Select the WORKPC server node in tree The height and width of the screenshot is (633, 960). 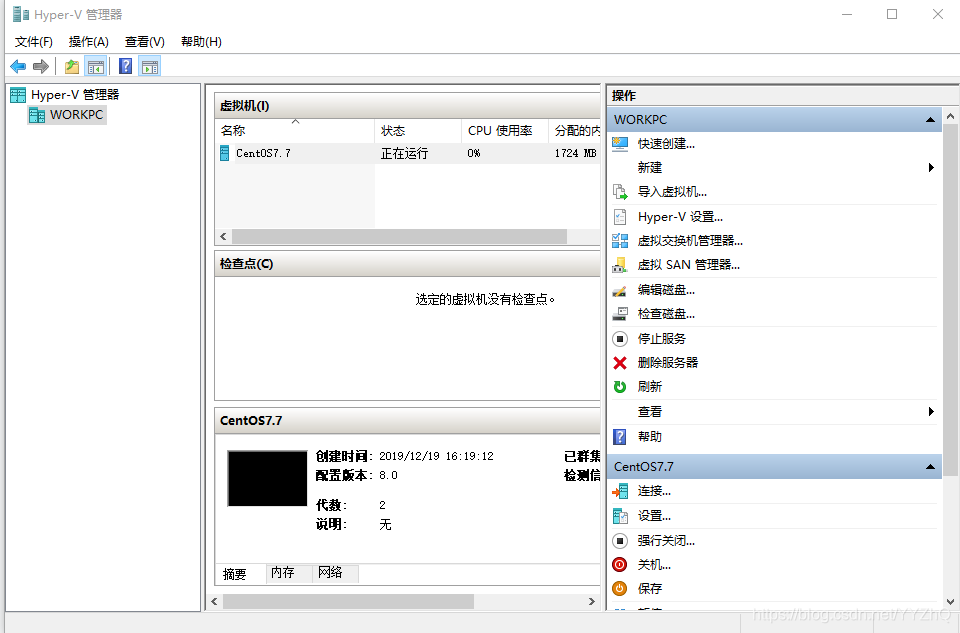(67, 114)
